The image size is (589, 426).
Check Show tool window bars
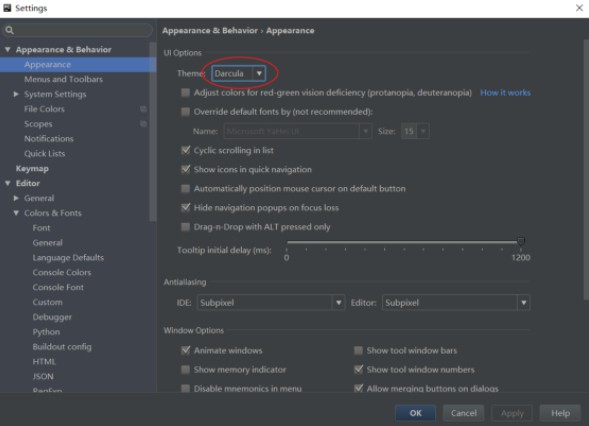point(358,350)
